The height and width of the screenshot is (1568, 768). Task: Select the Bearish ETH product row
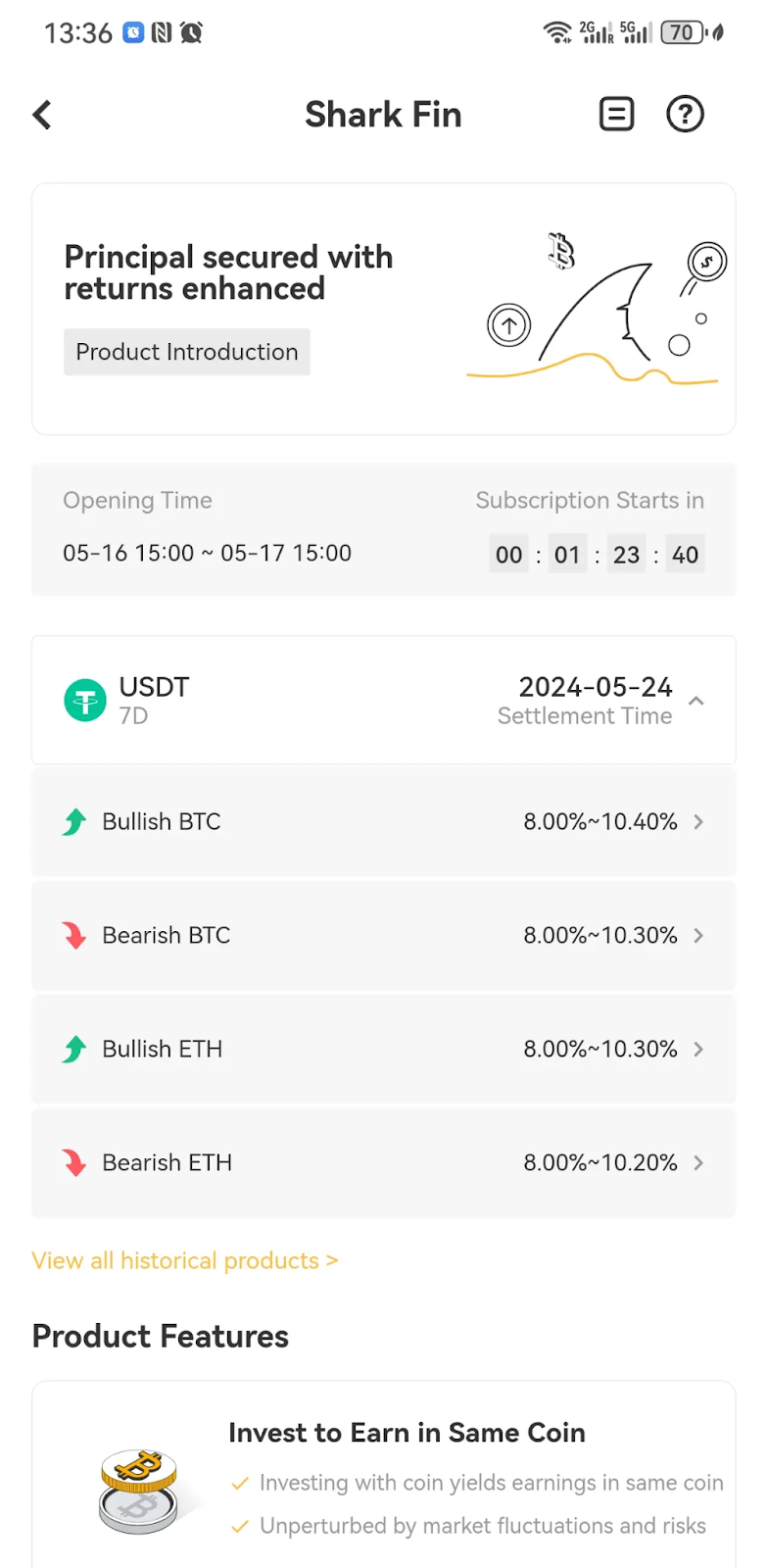383,1163
